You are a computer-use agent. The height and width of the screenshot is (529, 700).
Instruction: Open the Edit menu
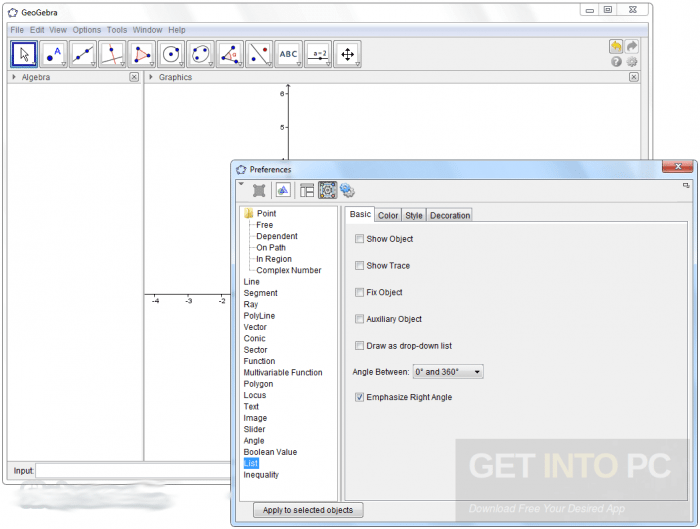[x=37, y=30]
